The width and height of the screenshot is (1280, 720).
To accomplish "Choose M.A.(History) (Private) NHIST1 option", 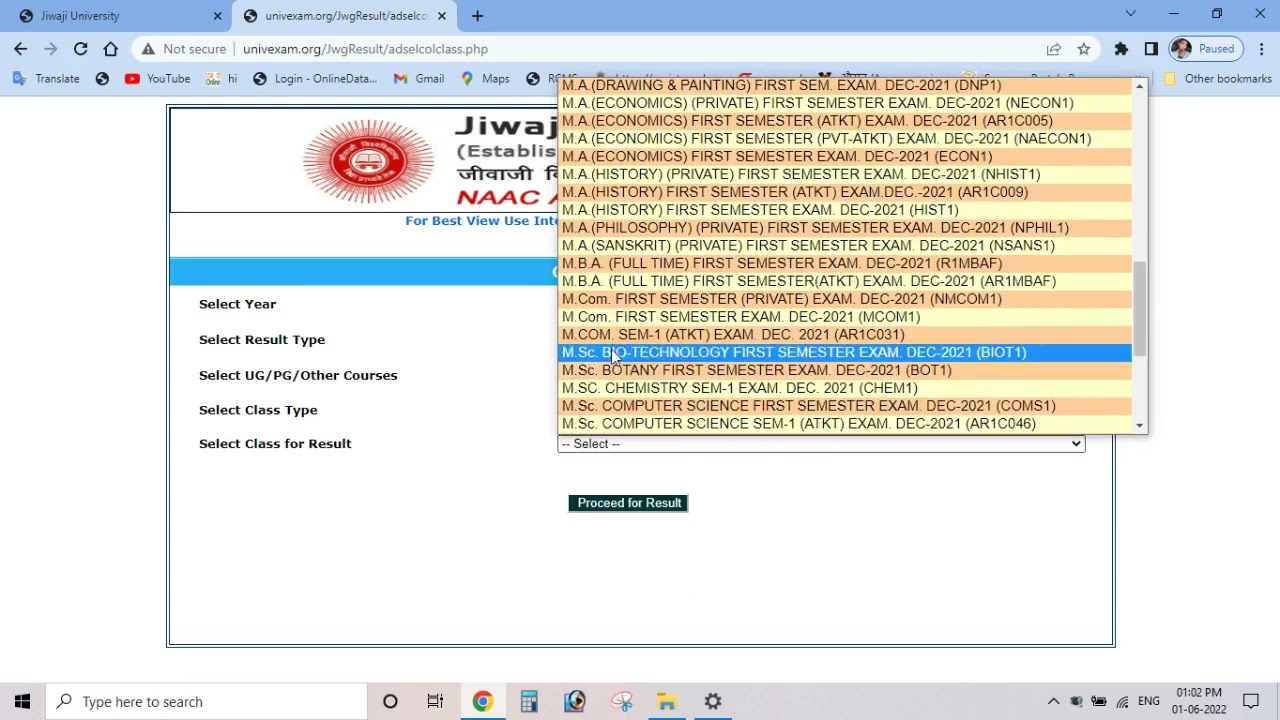I will click(845, 174).
